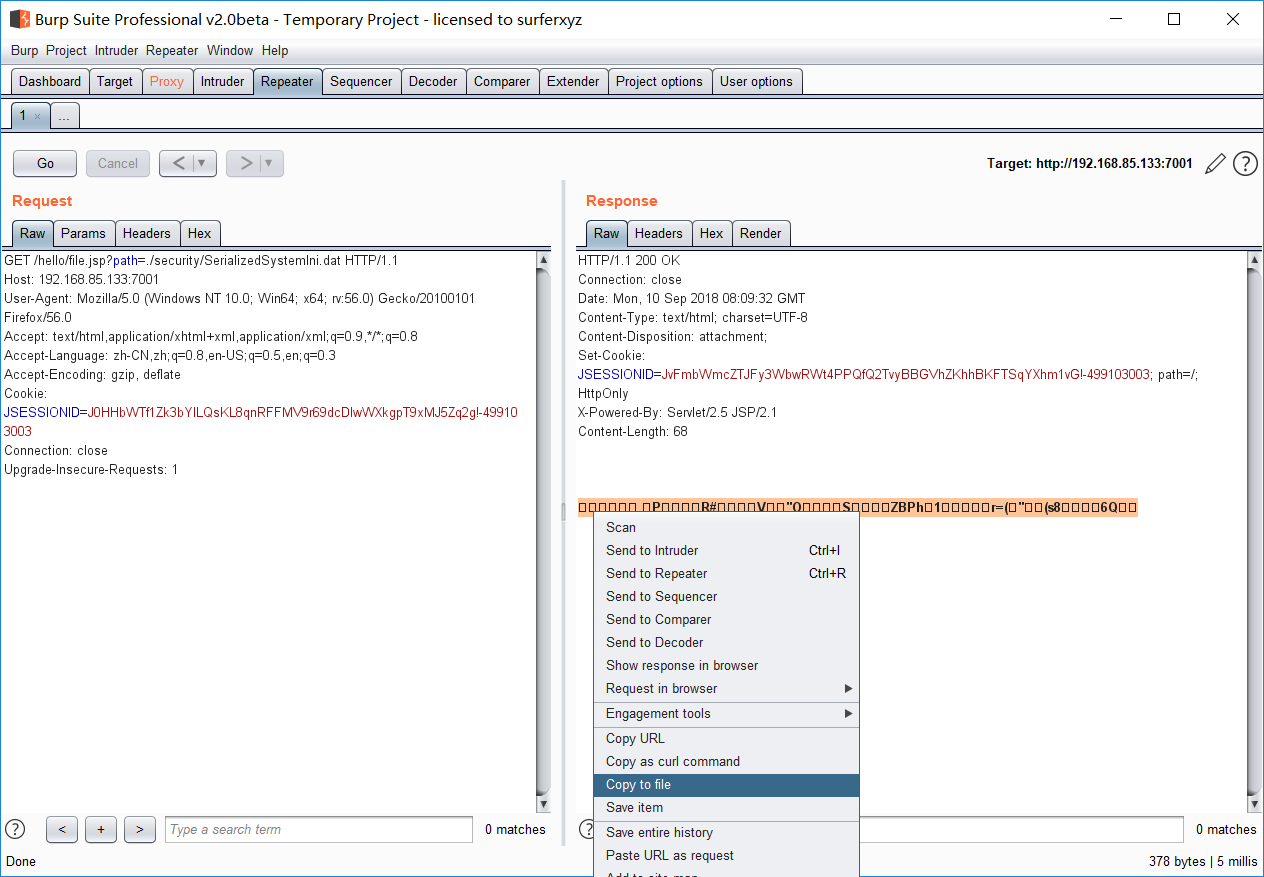Open the Project options tab

point(659,82)
